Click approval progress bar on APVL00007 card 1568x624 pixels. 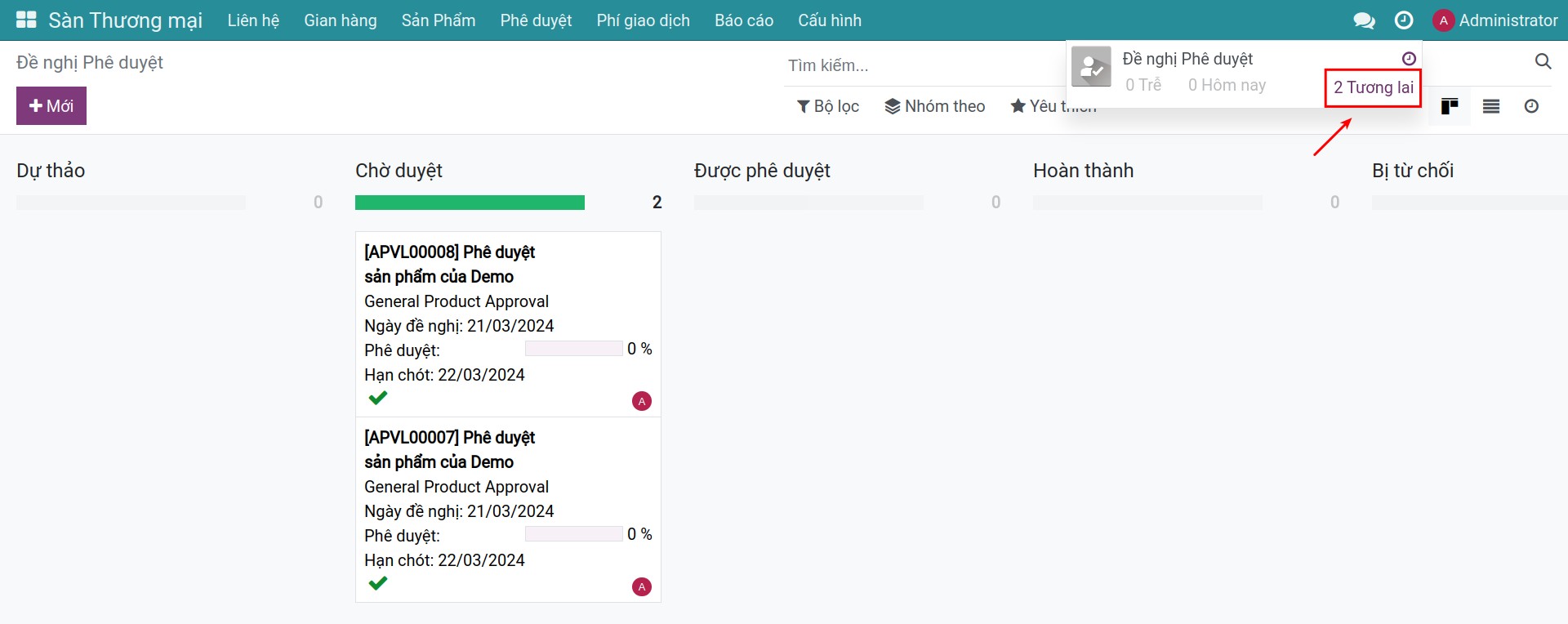574,534
